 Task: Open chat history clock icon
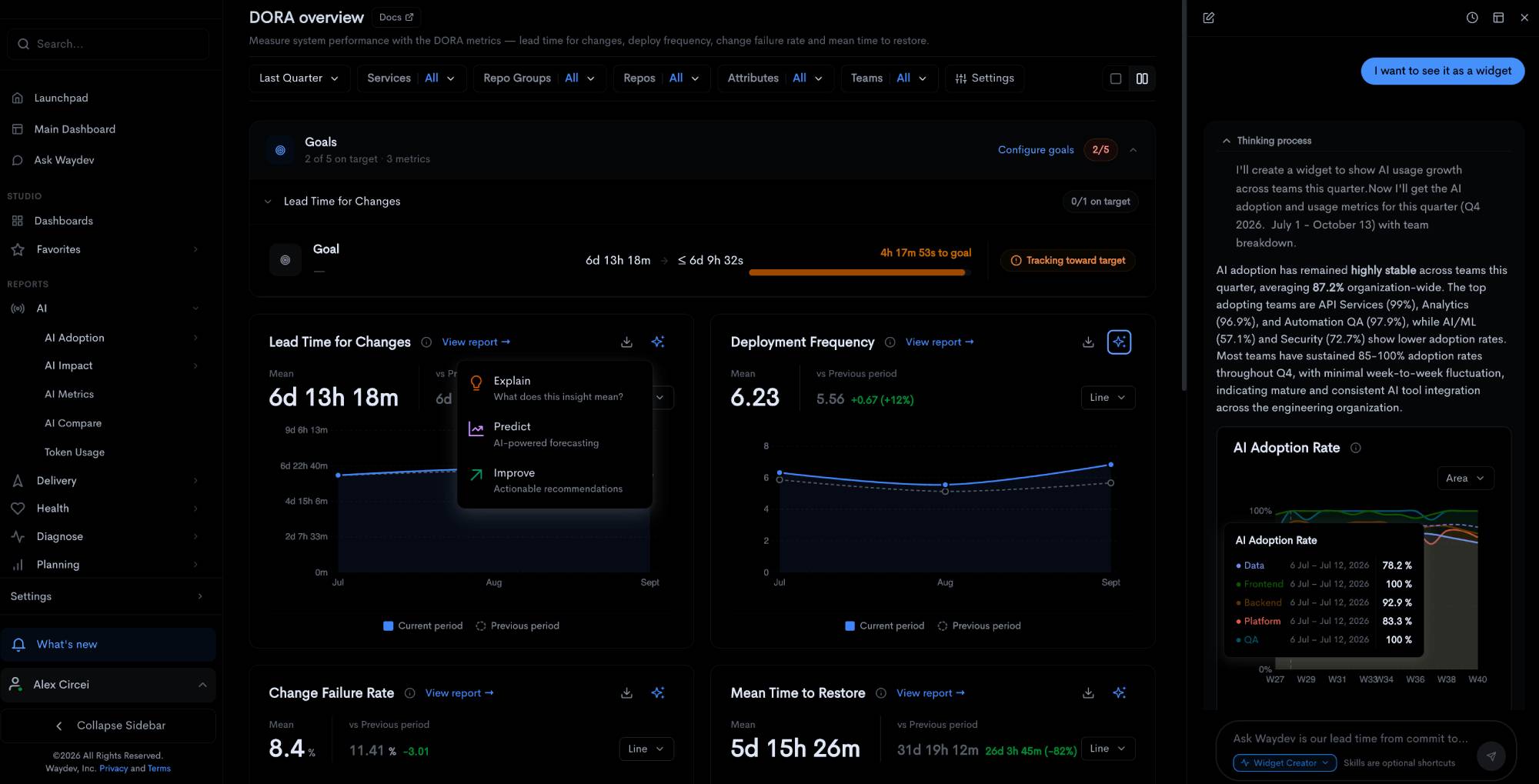point(1472,18)
